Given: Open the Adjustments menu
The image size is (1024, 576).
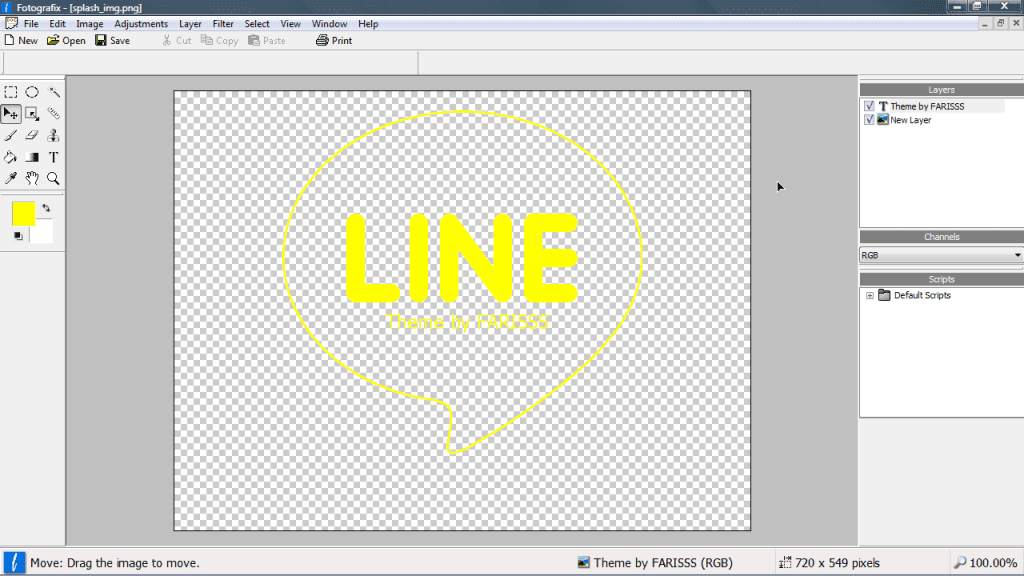Looking at the screenshot, I should click(x=141, y=24).
